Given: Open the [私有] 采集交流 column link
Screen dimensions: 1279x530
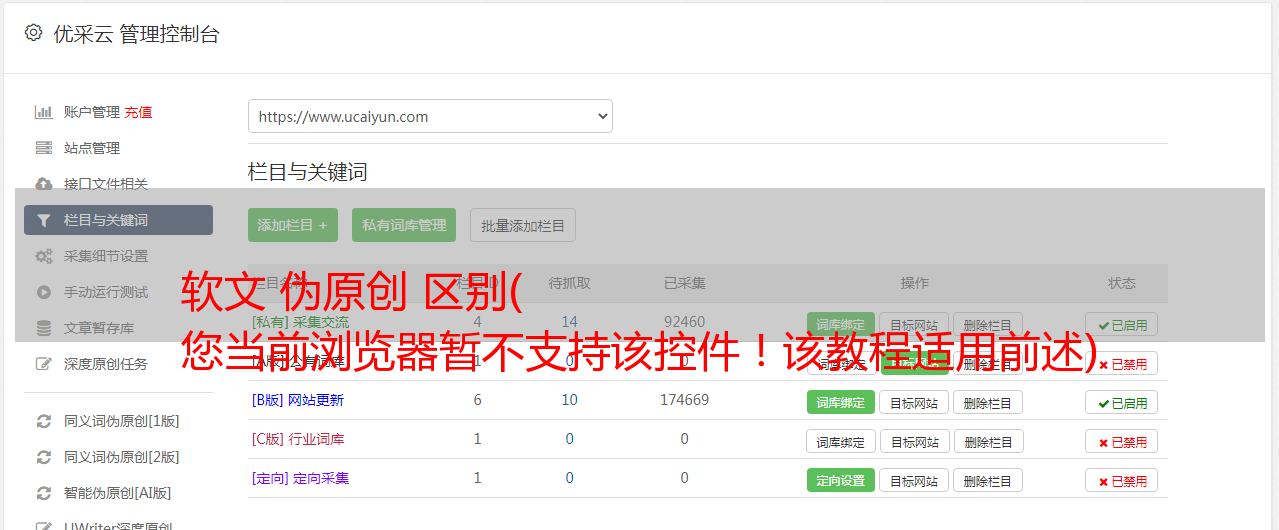Looking at the screenshot, I should 301,322.
